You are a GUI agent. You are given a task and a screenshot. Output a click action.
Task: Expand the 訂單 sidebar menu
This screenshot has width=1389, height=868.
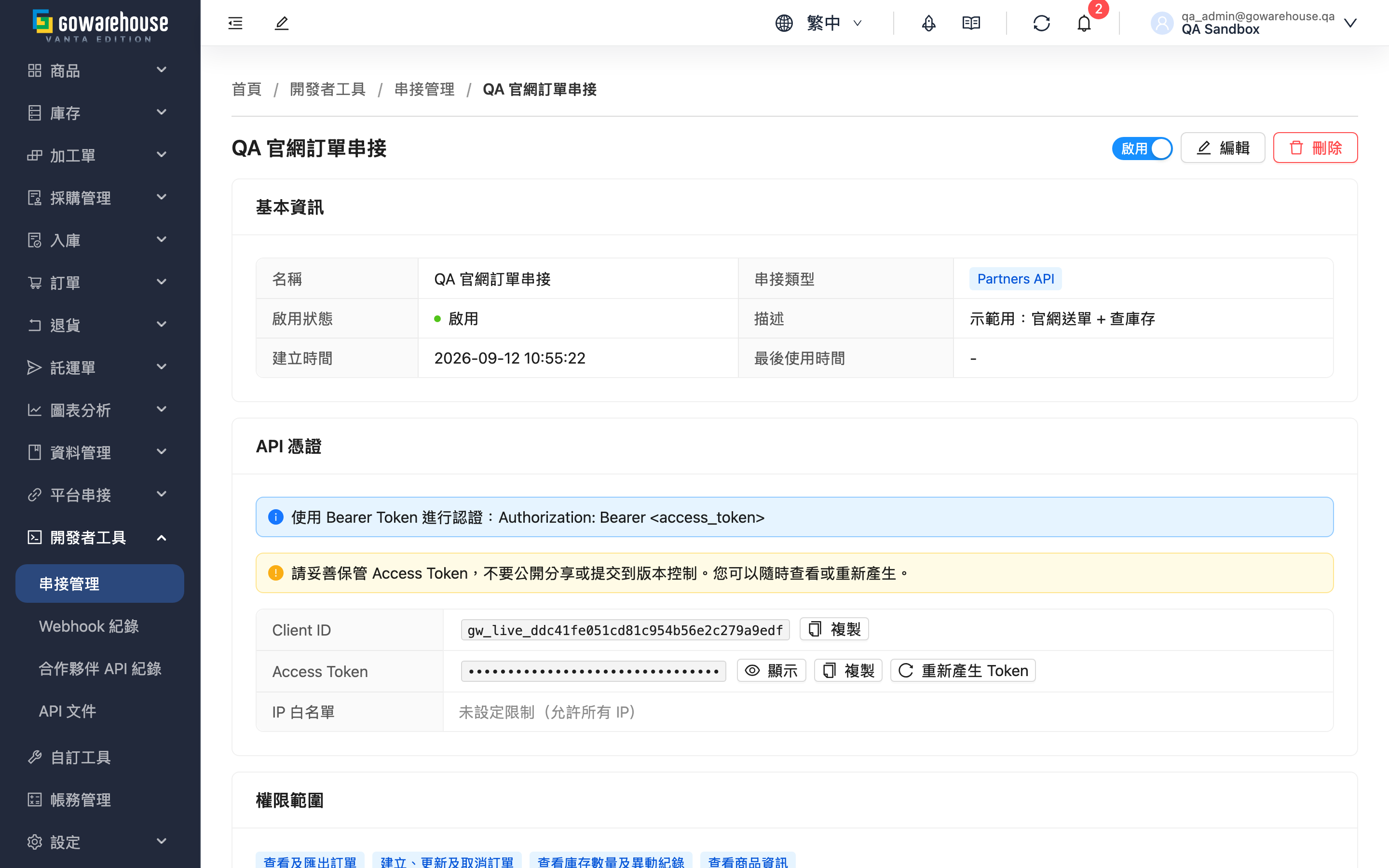coord(100,283)
